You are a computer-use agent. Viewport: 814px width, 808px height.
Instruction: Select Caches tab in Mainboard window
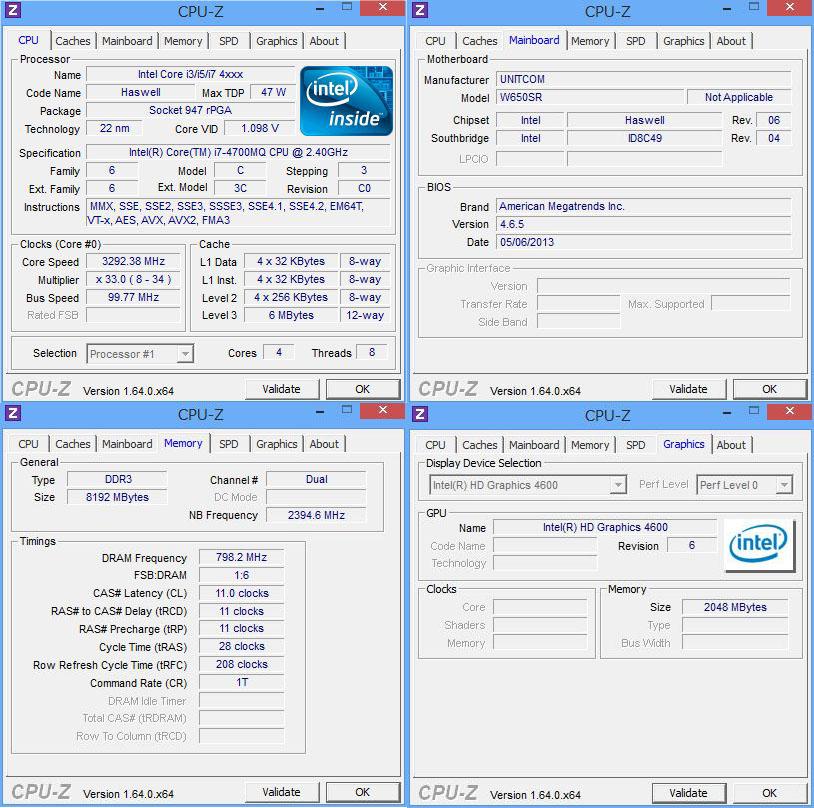tap(480, 41)
